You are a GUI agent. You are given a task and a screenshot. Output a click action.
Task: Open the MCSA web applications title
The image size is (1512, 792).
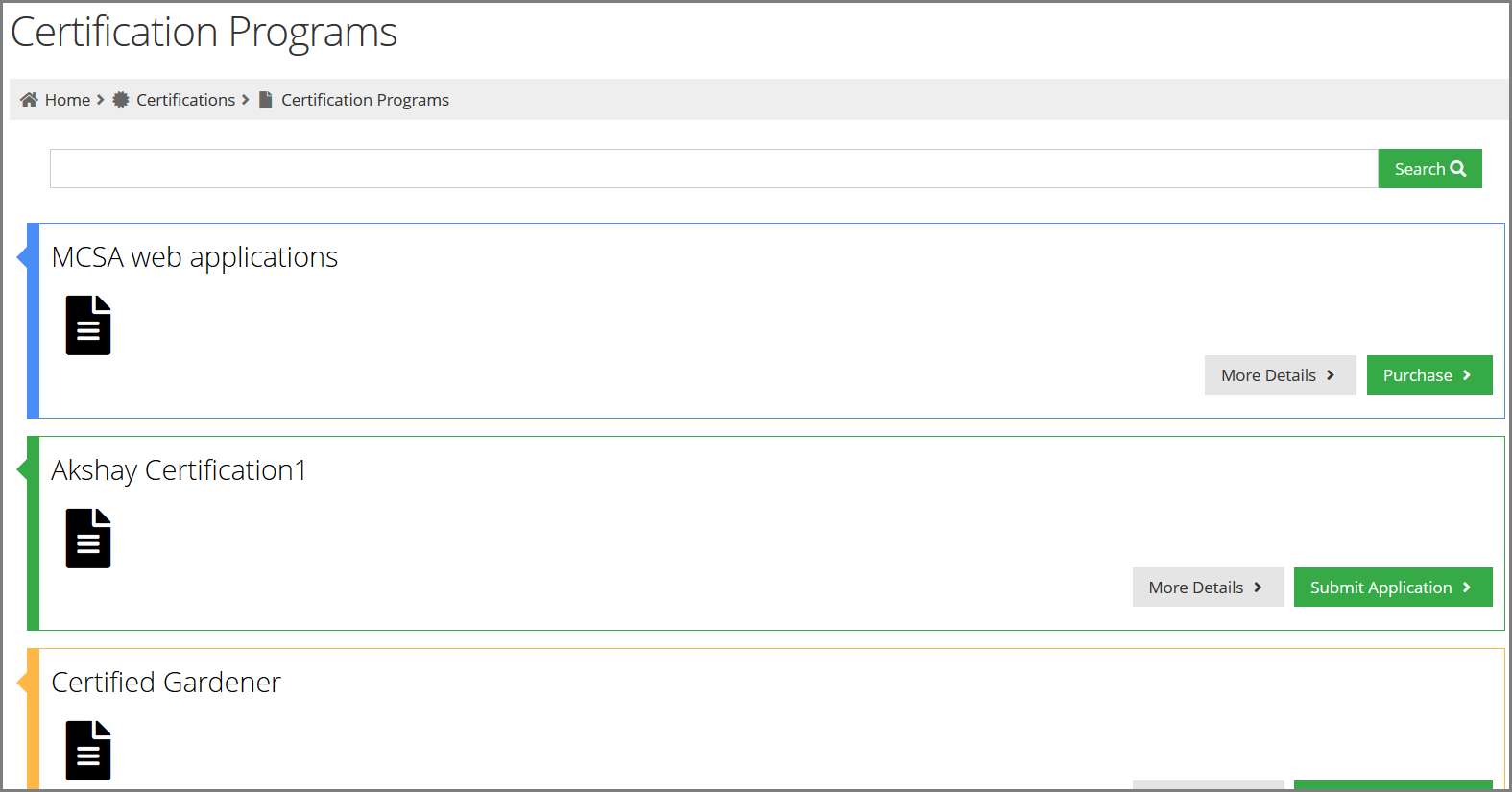(195, 257)
